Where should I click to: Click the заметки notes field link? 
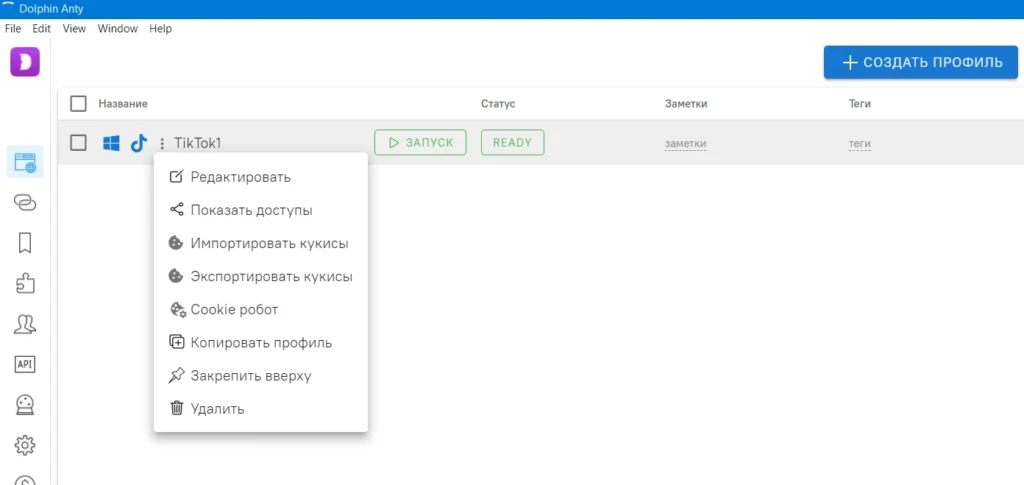click(x=686, y=144)
